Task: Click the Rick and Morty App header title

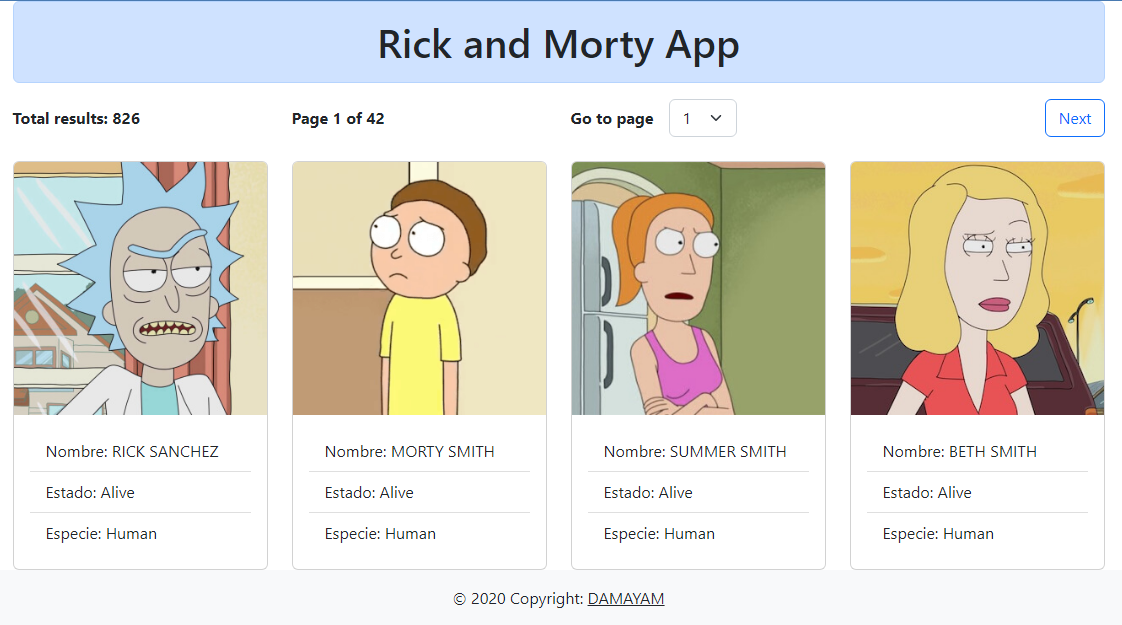Action: [x=558, y=45]
